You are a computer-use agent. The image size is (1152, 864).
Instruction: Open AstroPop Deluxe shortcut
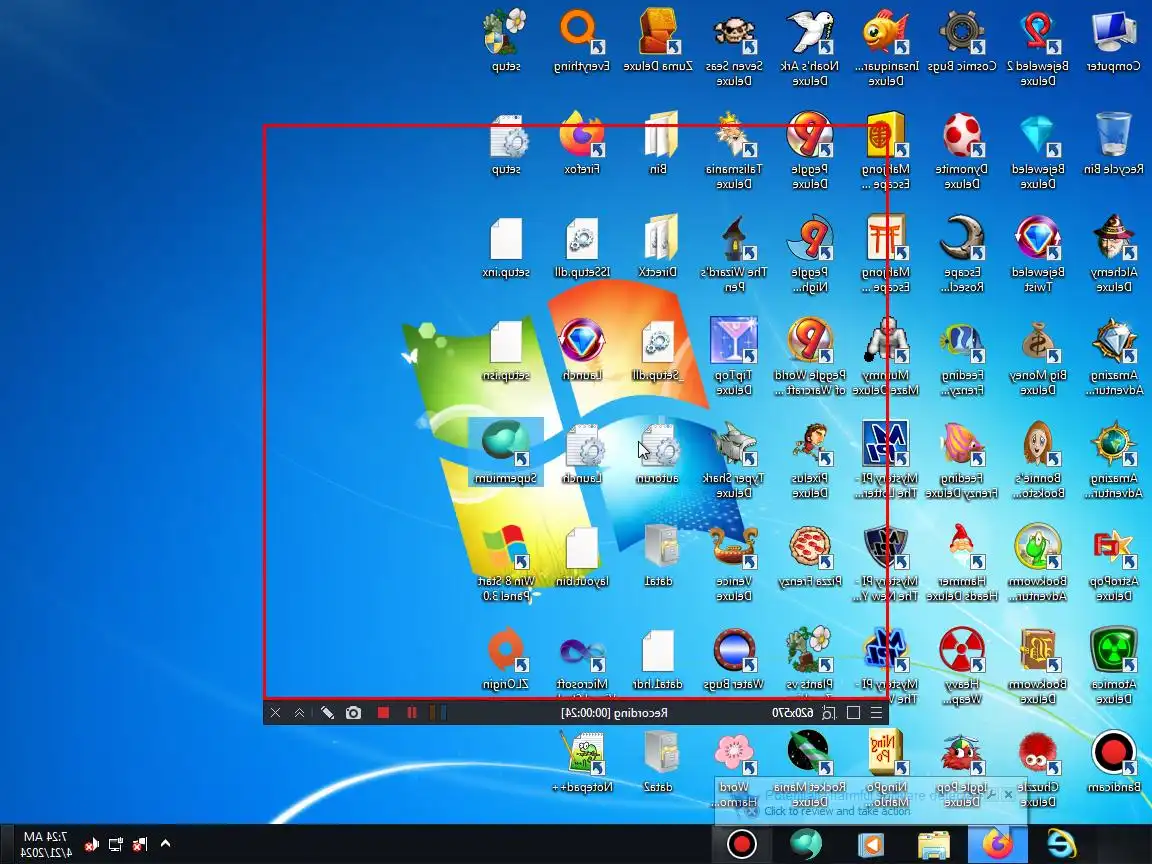[1114, 564]
